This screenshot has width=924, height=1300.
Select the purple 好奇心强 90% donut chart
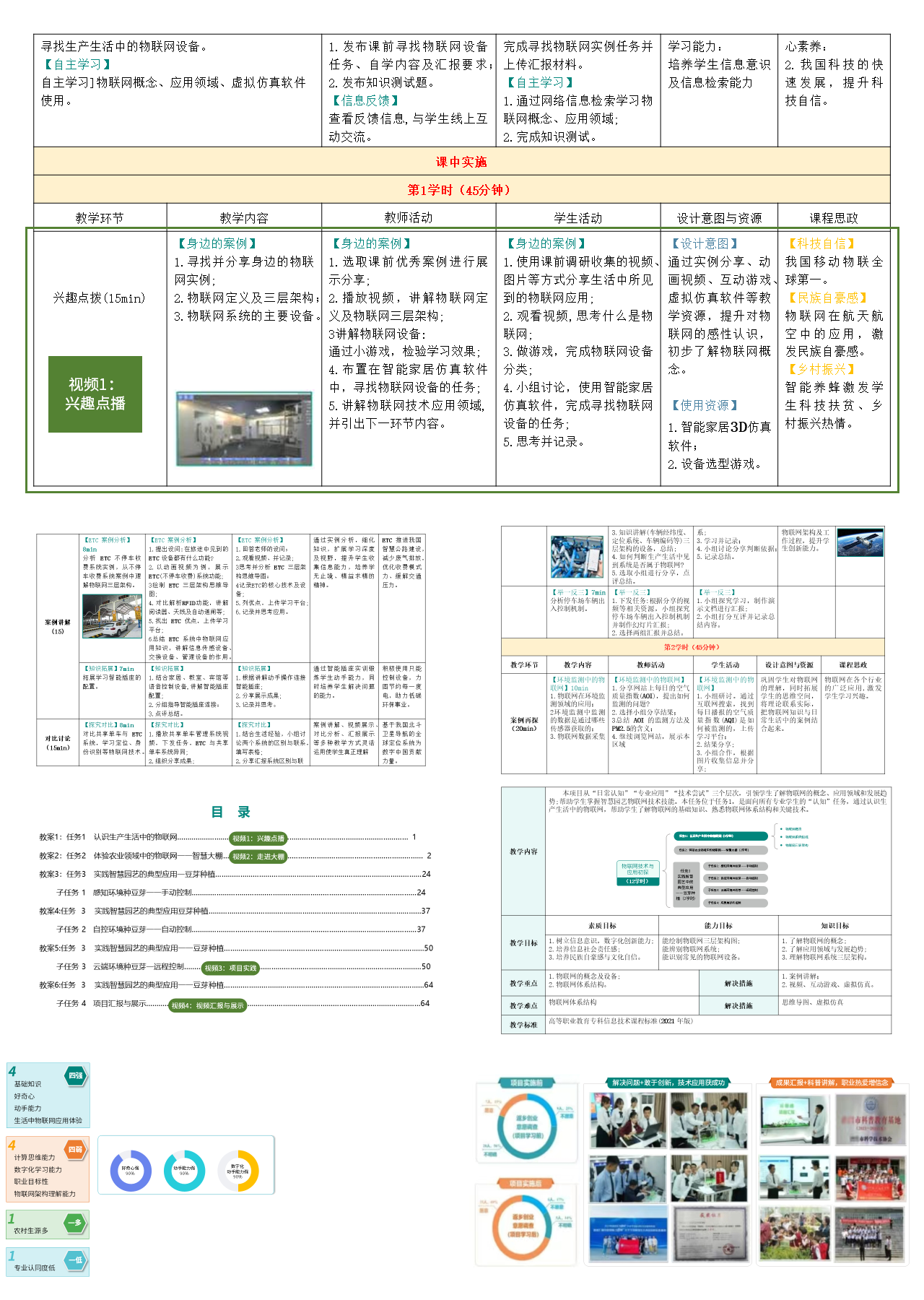pyautogui.click(x=131, y=1171)
